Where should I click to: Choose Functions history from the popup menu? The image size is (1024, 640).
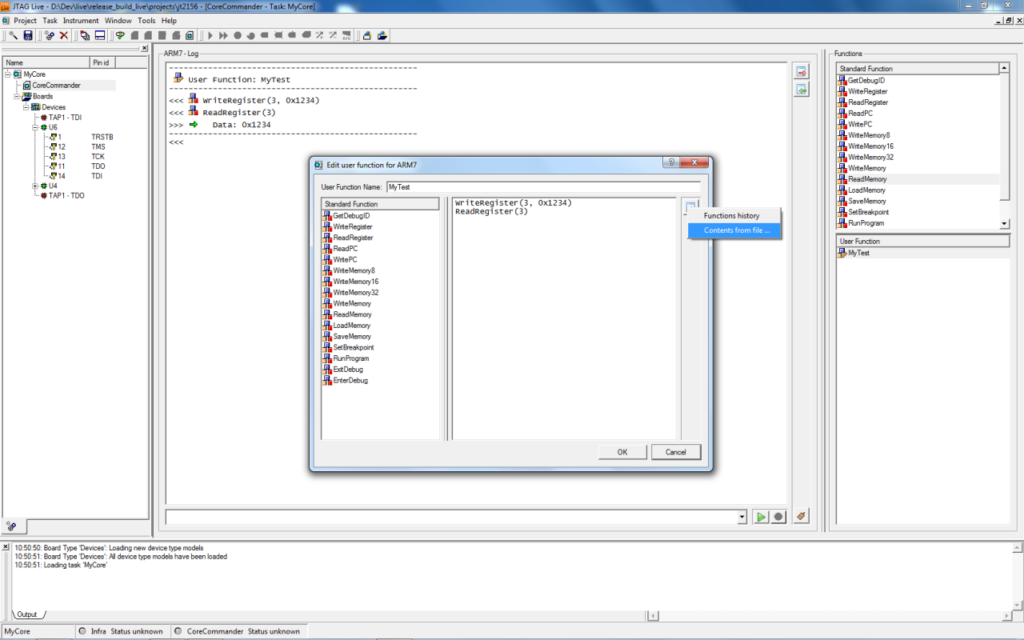tap(734, 216)
